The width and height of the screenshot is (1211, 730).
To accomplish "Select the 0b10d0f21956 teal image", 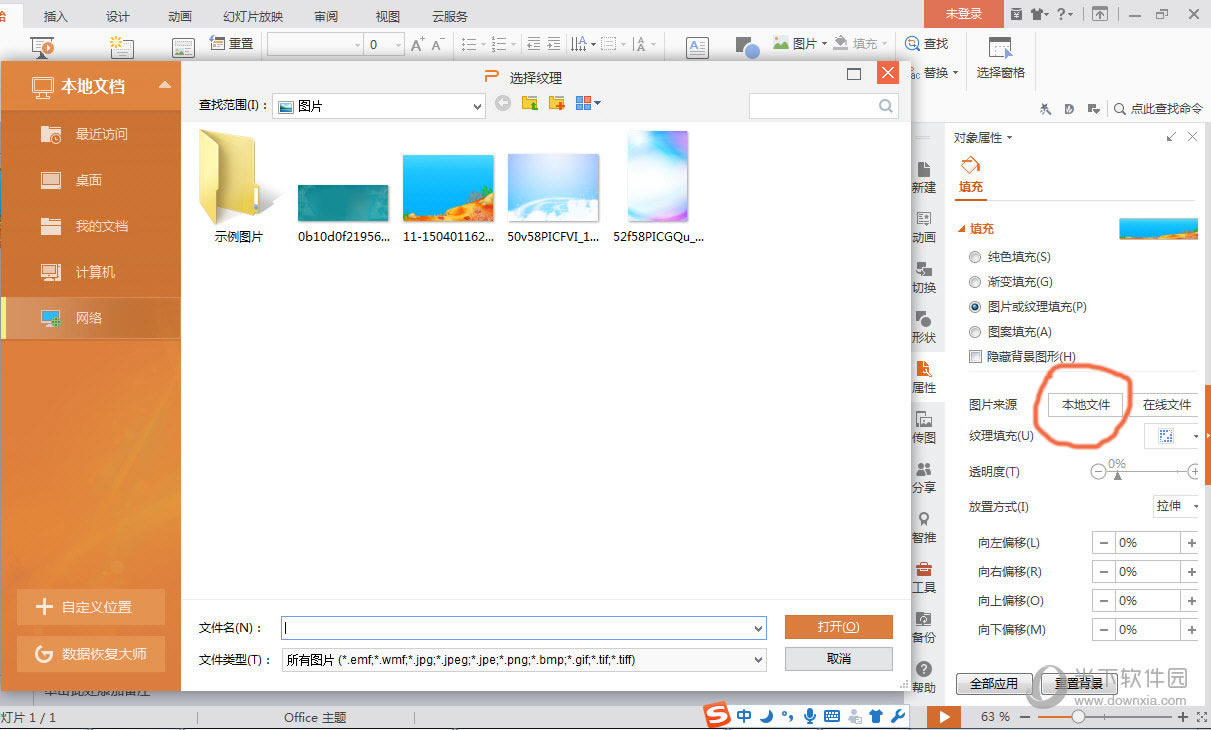I will (343, 213).
